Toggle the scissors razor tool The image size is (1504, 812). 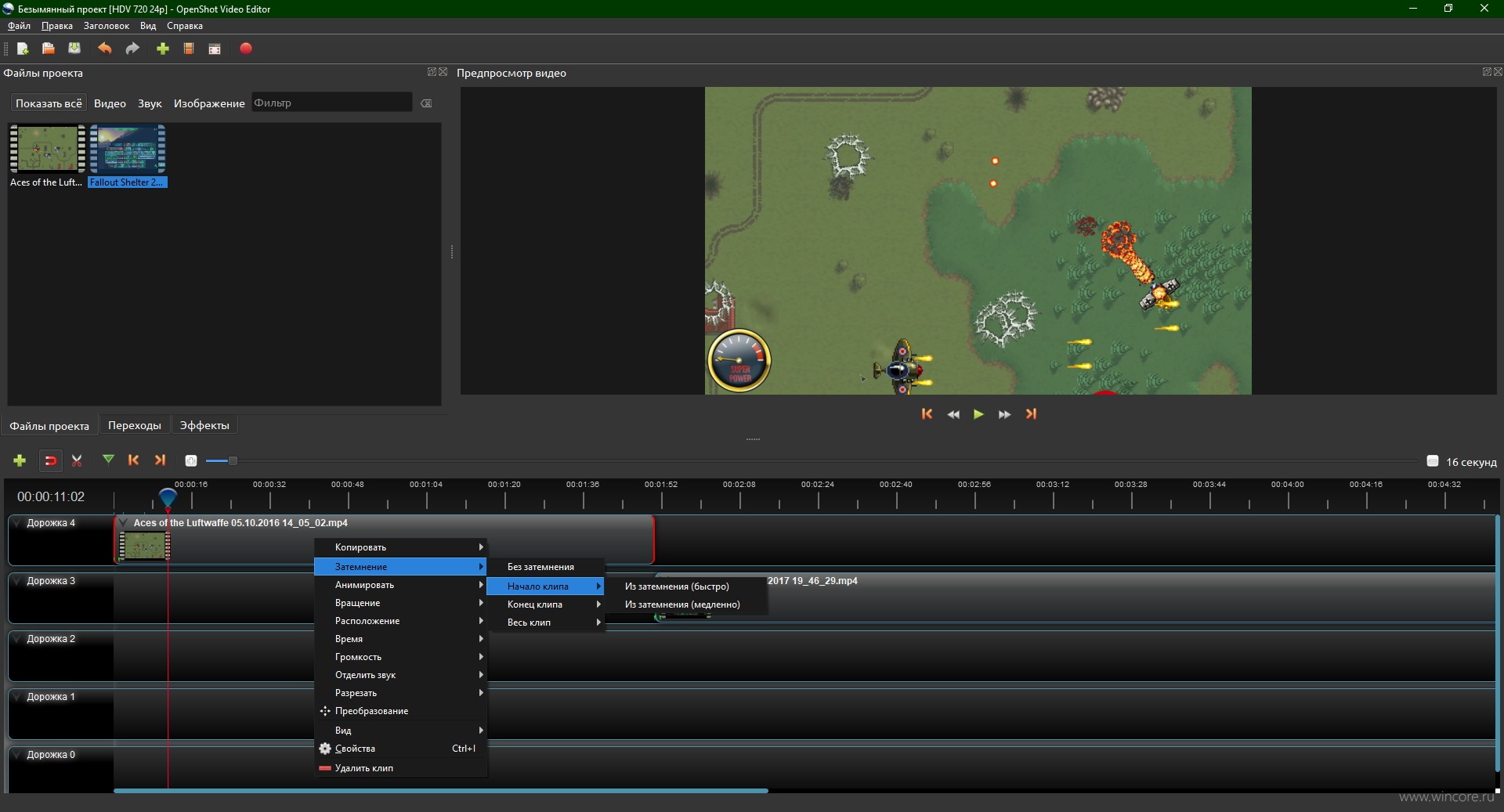77,460
